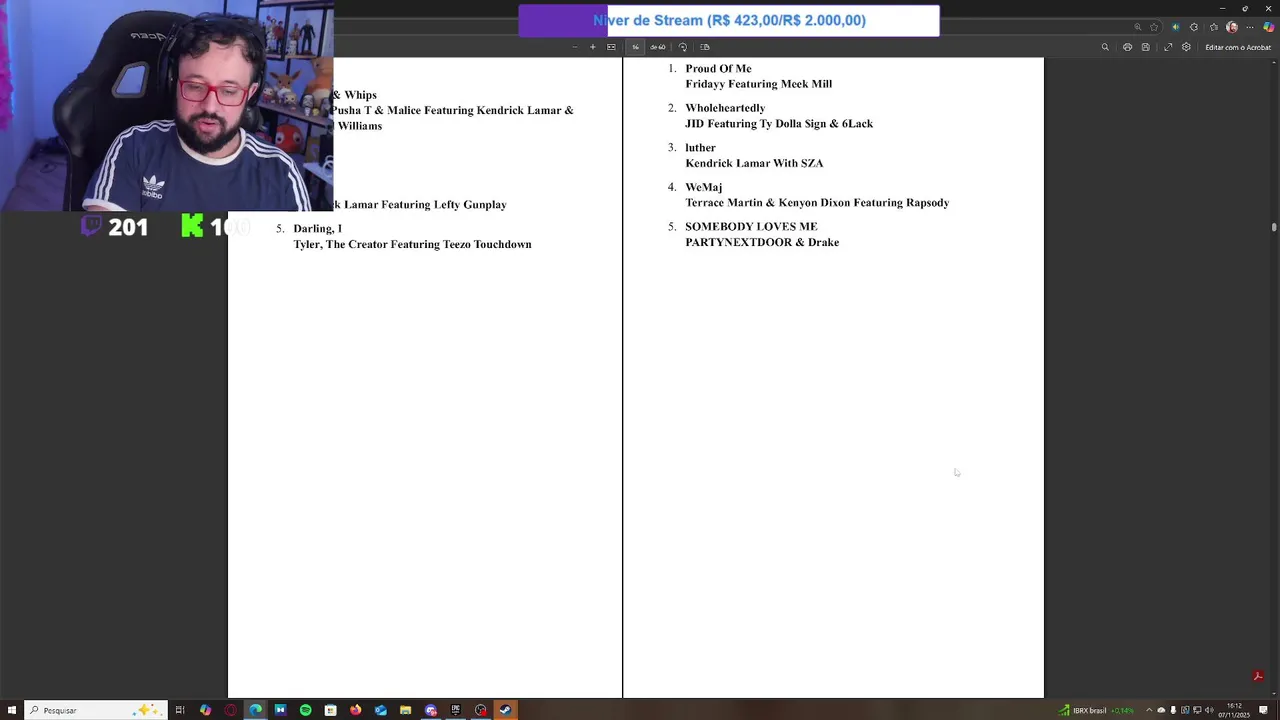The image size is (1280, 720).
Task: Open Windows Start menu
Action: [x=11, y=710]
